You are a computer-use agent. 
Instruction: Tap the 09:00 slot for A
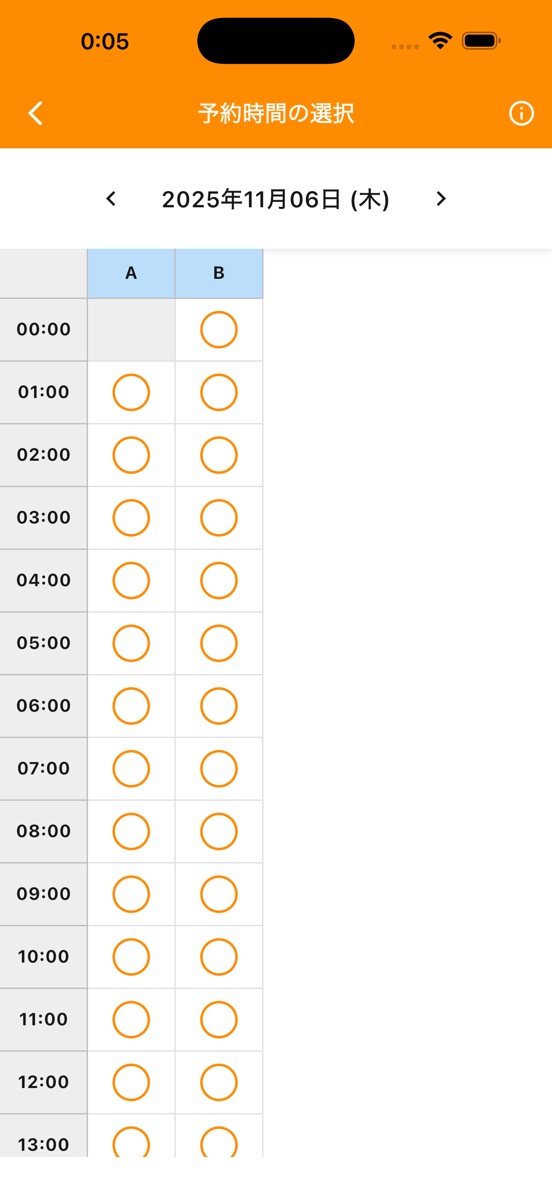click(131, 894)
